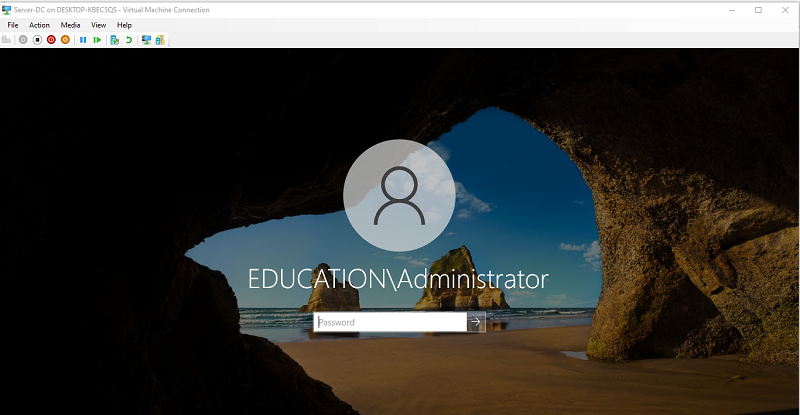Maximize the Virtual Machine Connection window
800x415 pixels.
pos(758,10)
